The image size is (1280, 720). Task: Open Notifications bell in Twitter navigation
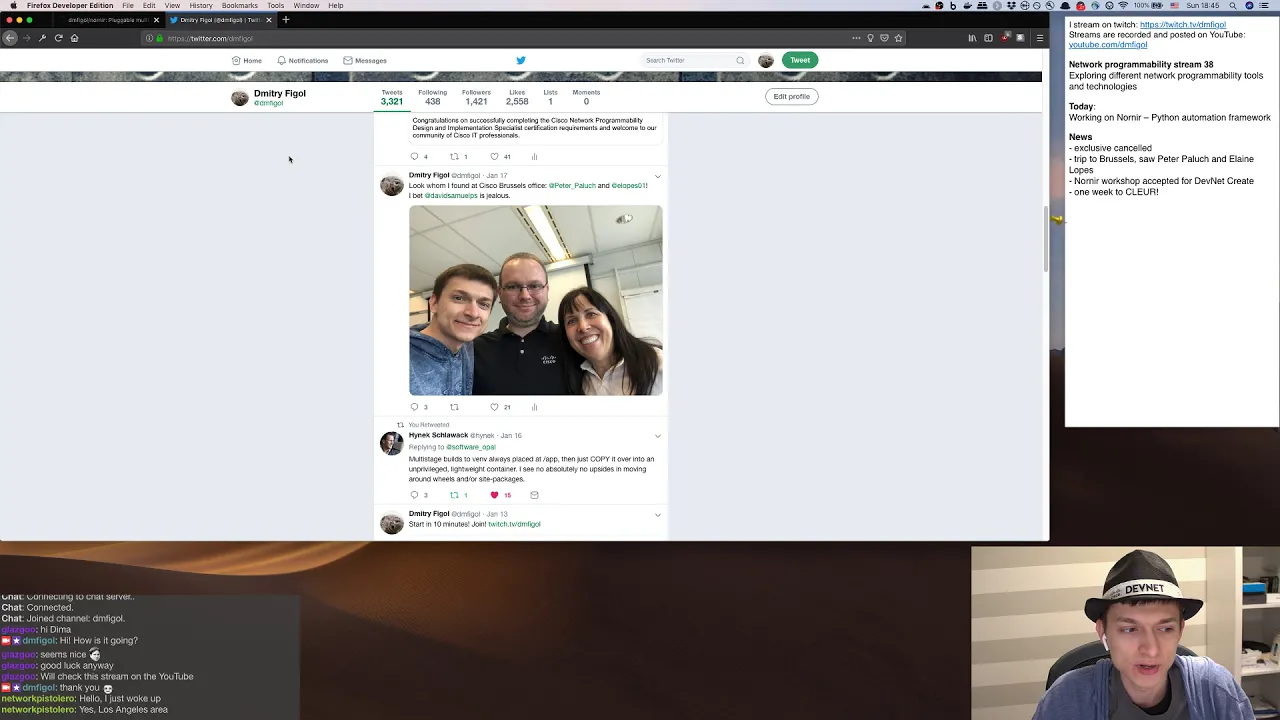point(281,60)
